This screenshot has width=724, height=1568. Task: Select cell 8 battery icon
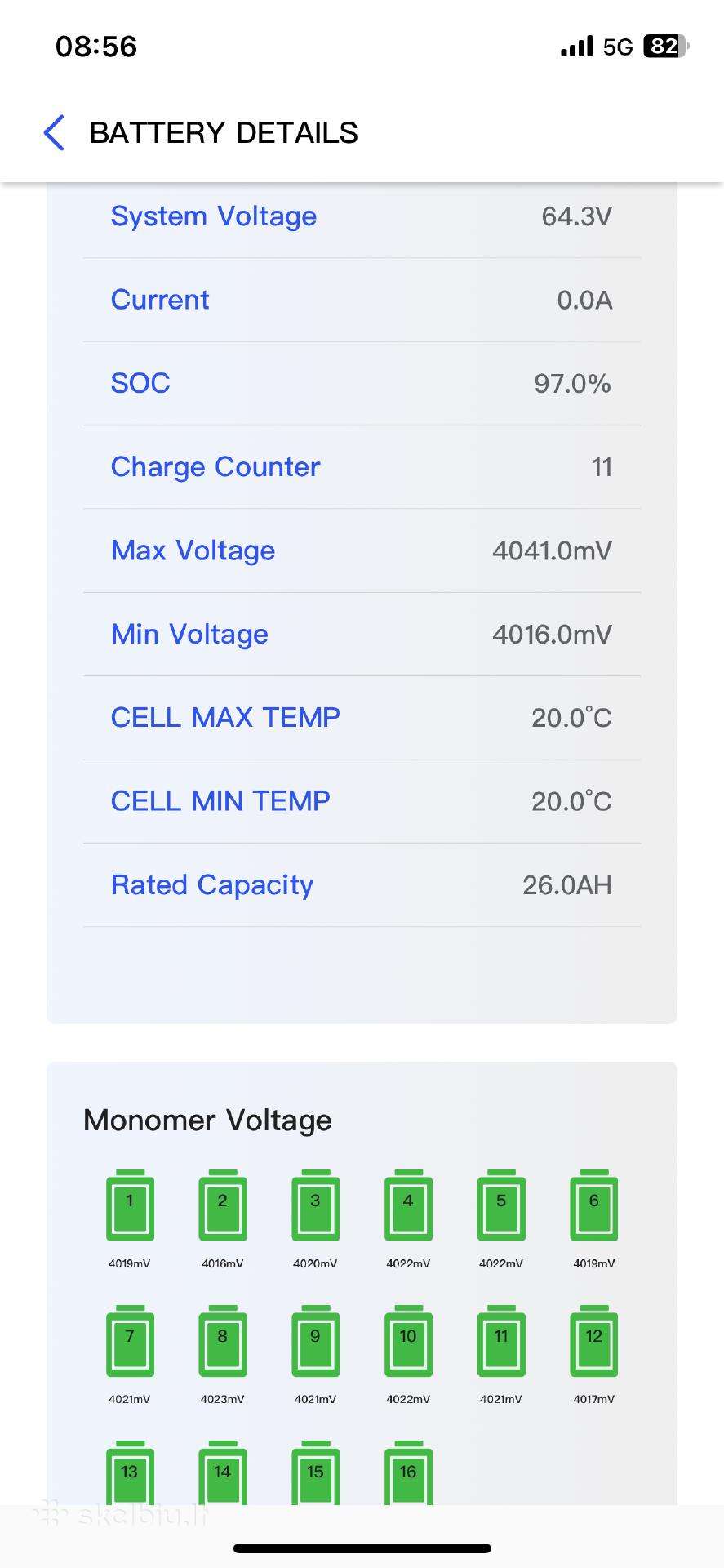point(223,1341)
